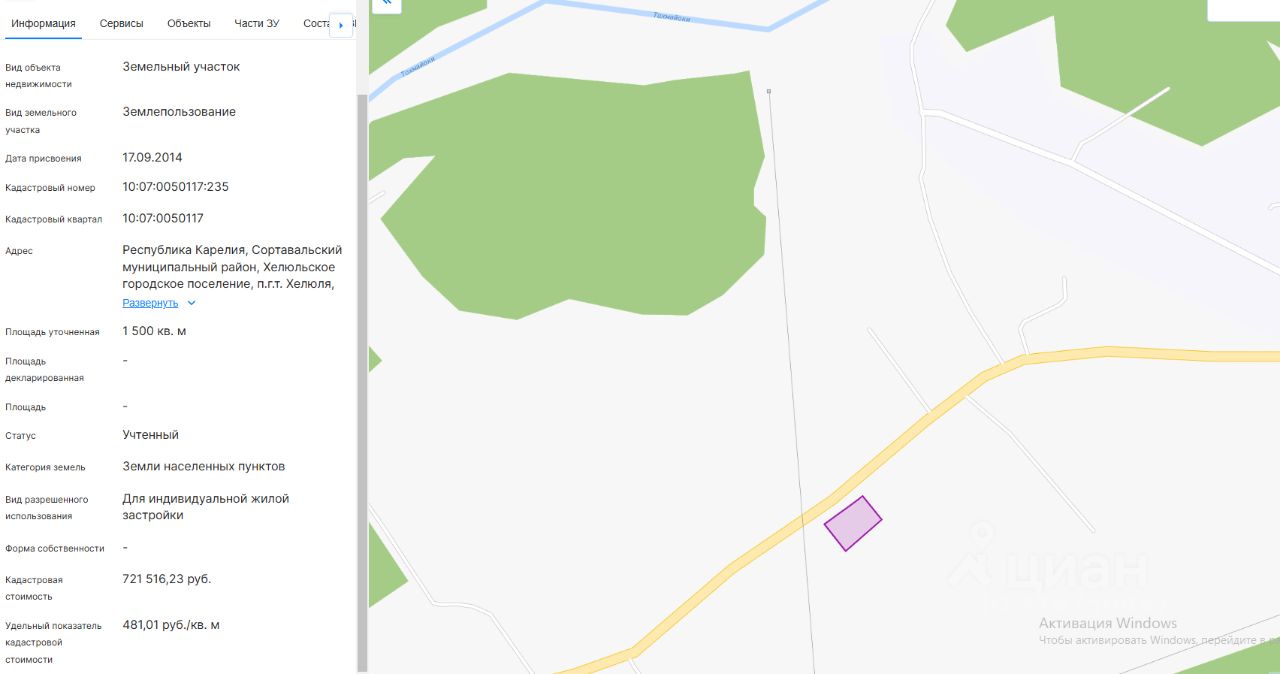Click the info panel vertical scrollbar

362,380
